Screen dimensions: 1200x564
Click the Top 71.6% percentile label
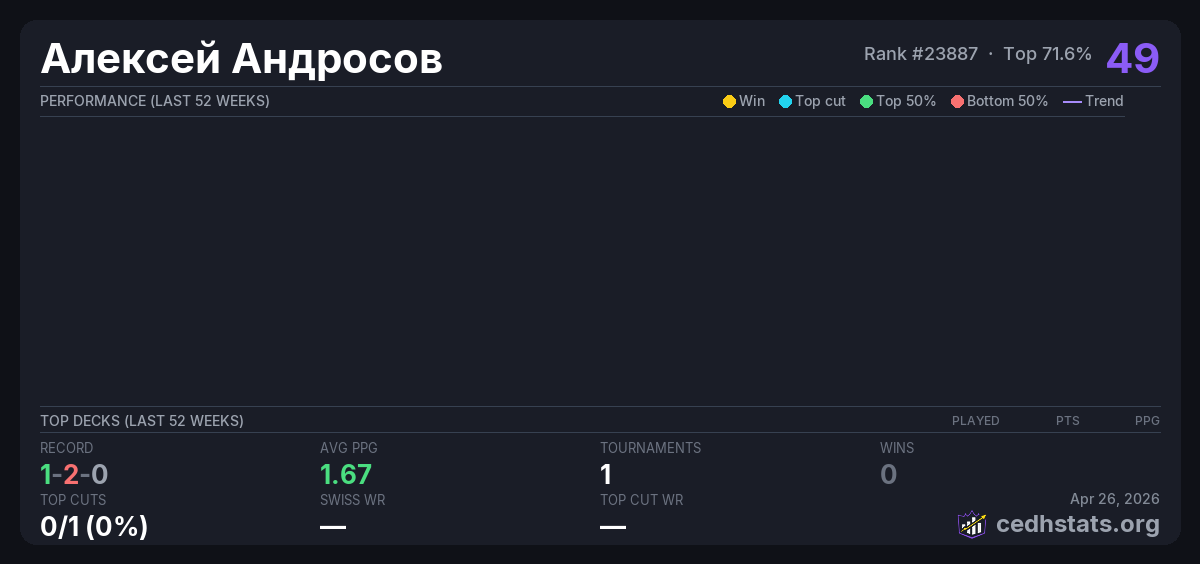pos(1047,54)
